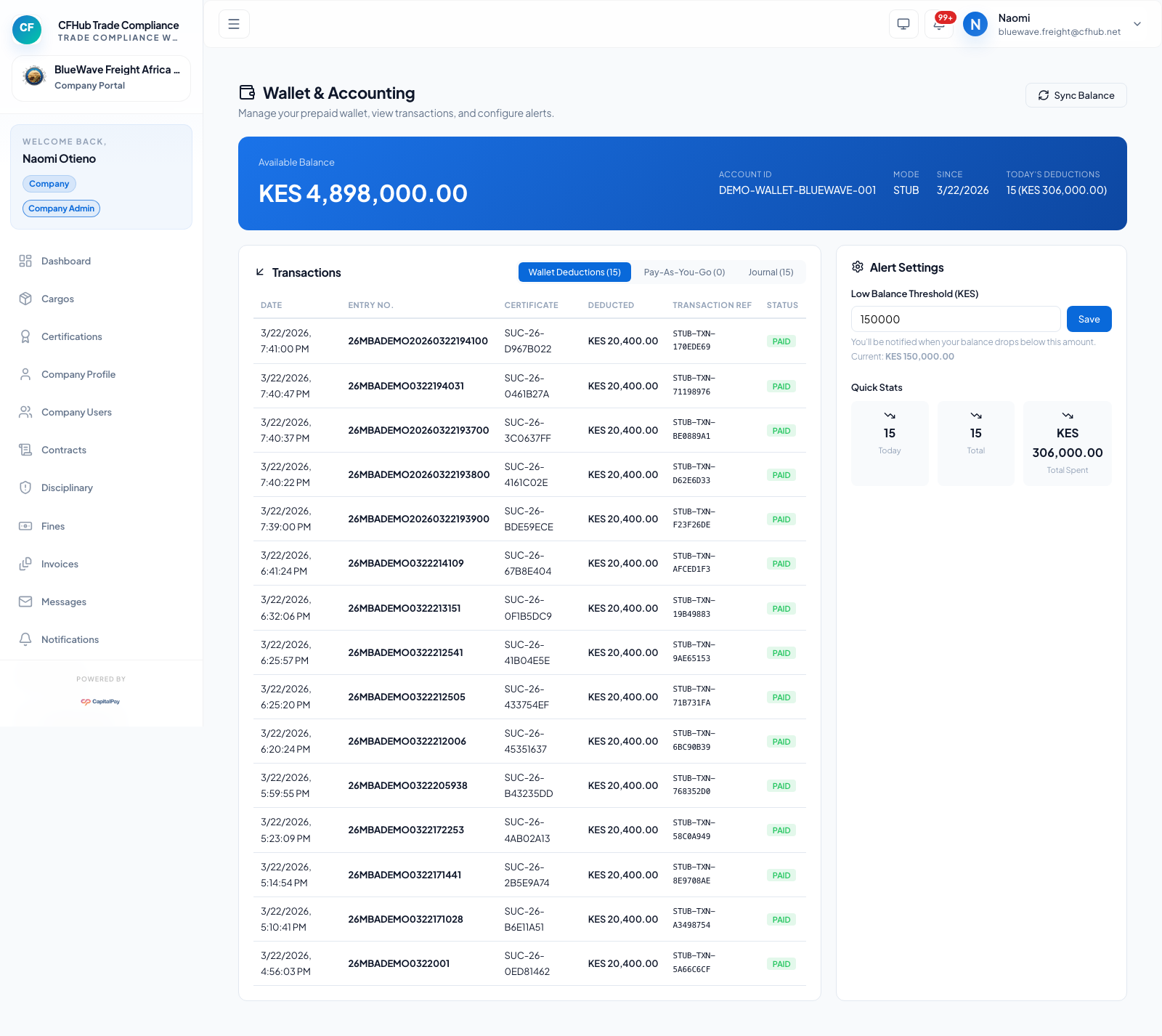Select the Certifications sidebar icon
This screenshot has width=1162, height=1036.
25,336
